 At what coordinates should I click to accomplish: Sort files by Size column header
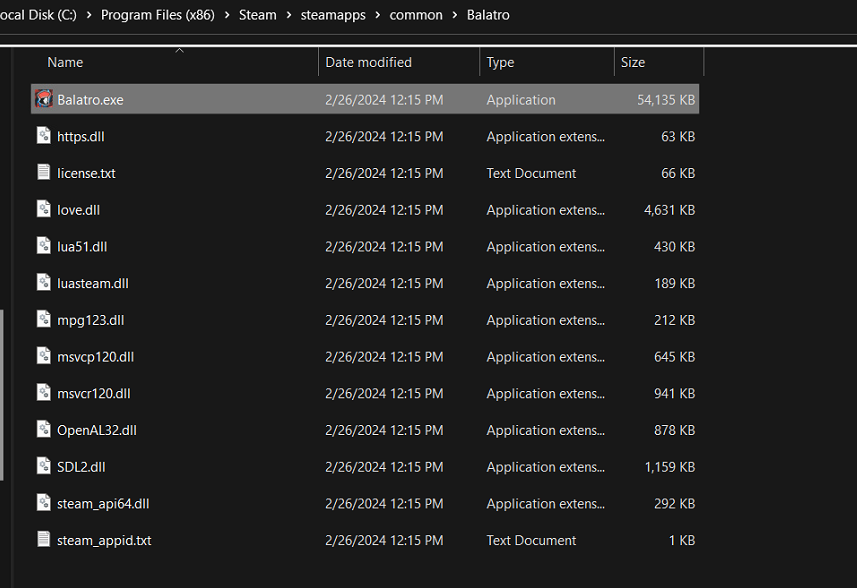pyautogui.click(x=633, y=62)
